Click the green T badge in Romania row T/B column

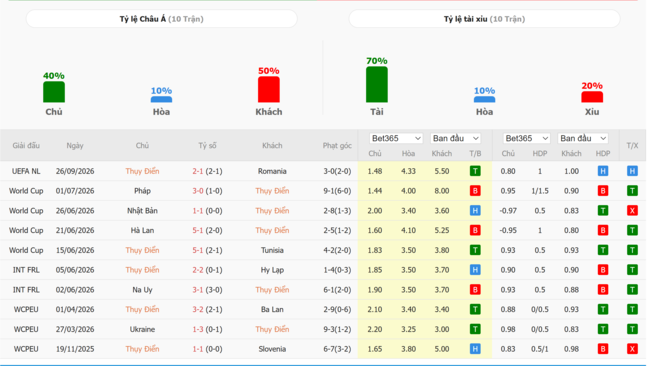475,171
